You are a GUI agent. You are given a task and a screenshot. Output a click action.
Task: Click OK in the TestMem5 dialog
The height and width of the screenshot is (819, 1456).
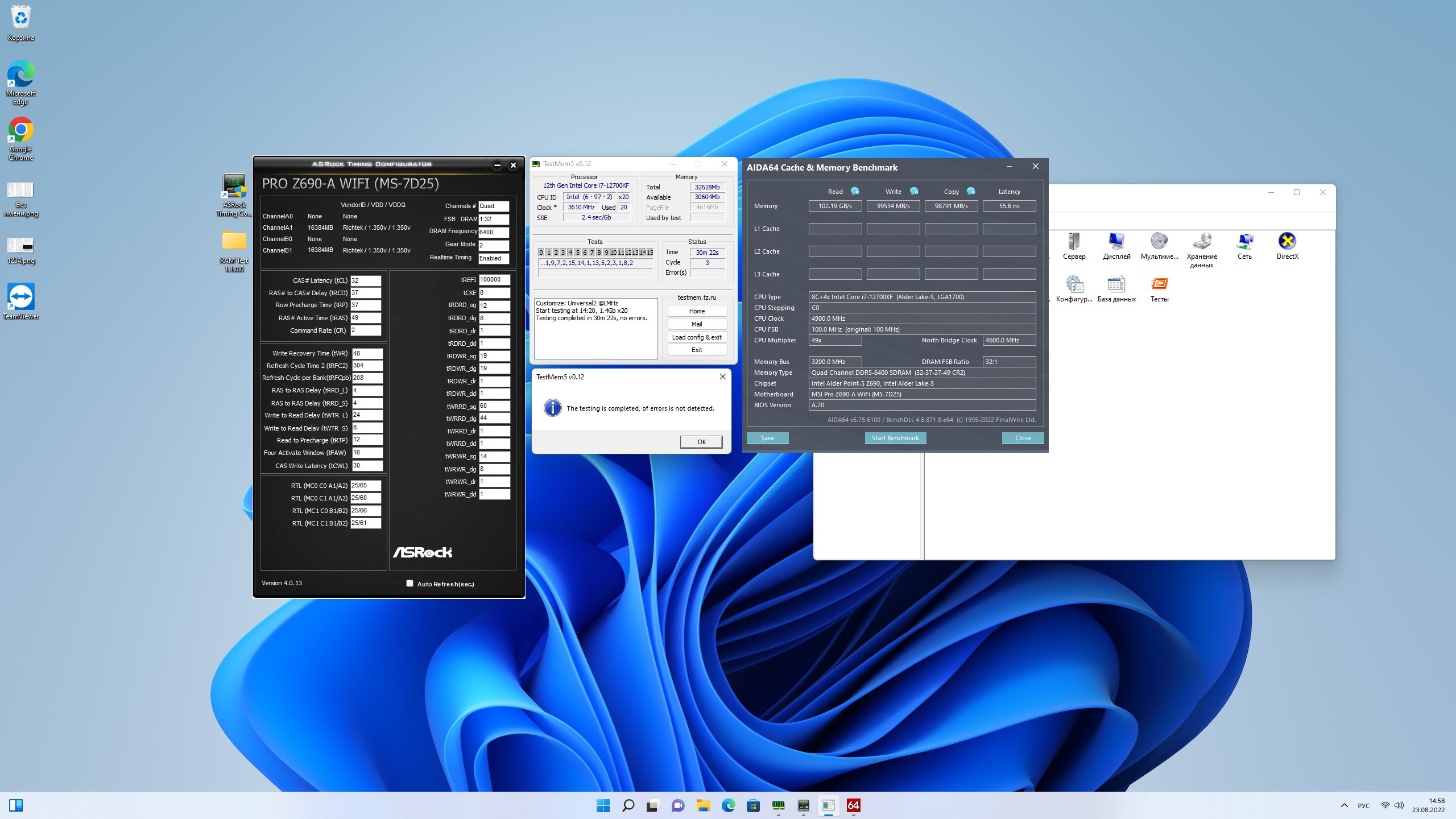point(701,442)
